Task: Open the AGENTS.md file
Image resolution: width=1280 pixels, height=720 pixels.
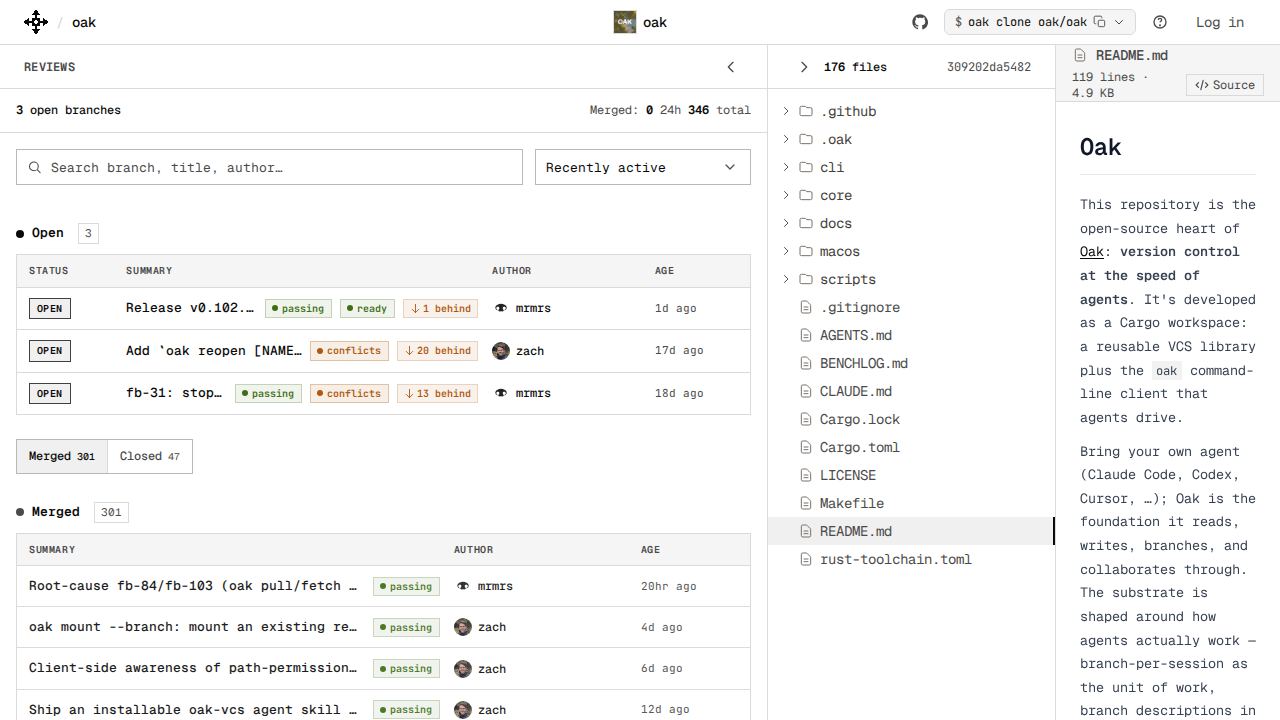Action: click(911, 335)
